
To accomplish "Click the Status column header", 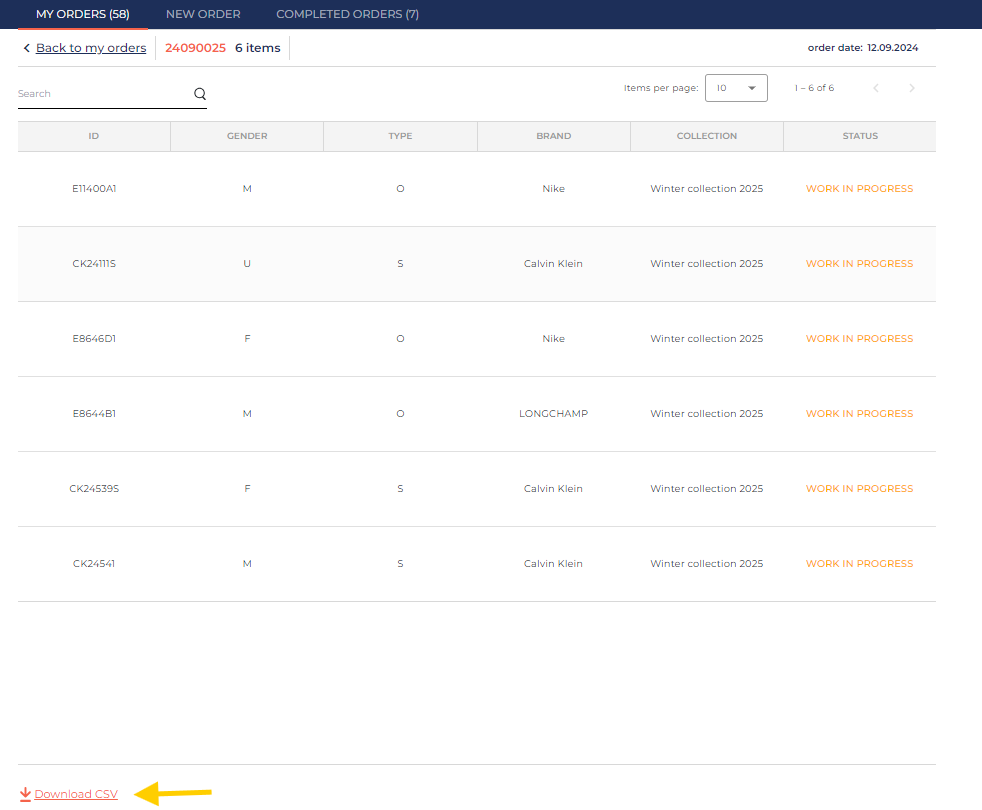I will click(x=859, y=136).
